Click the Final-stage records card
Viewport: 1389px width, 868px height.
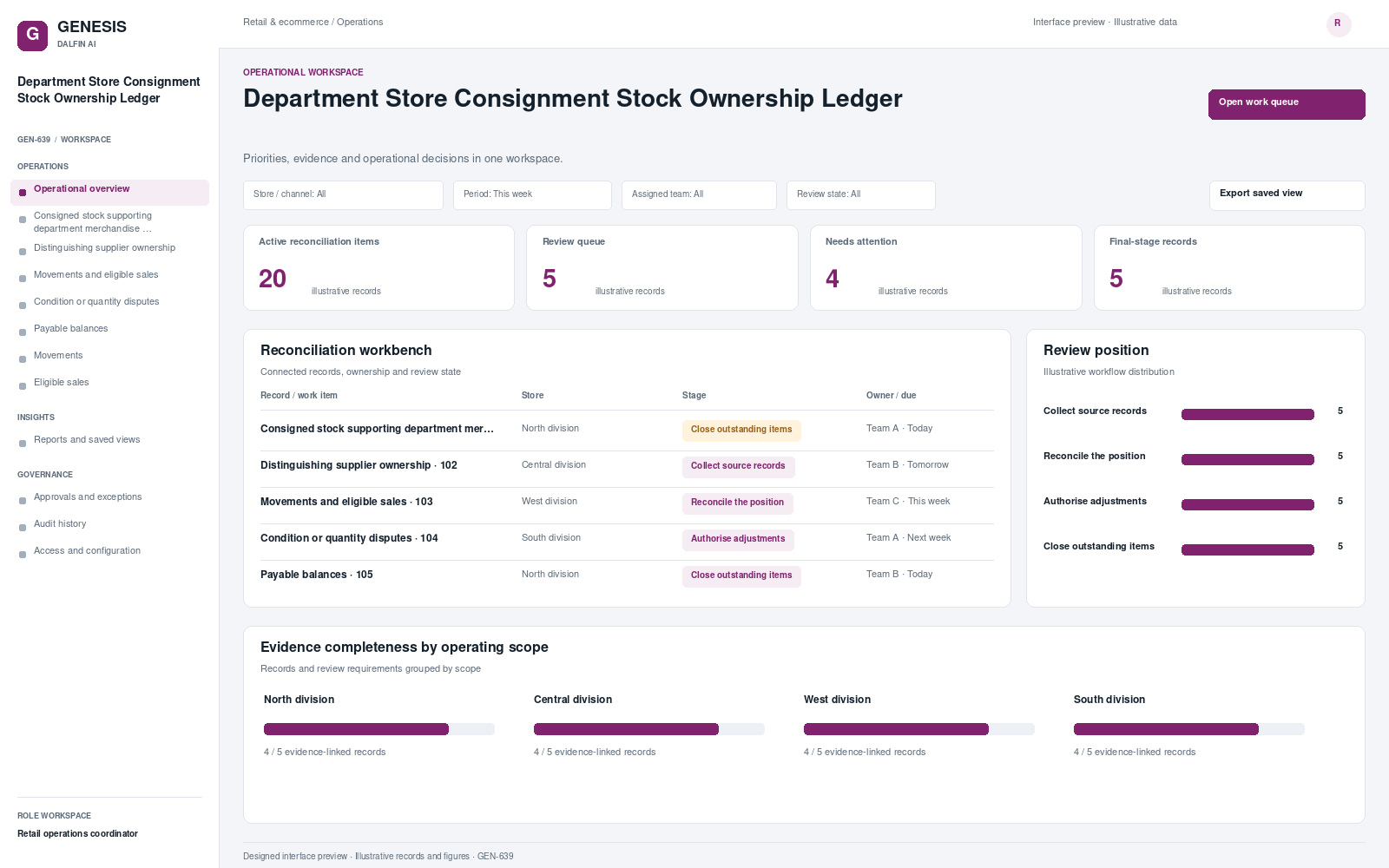(1229, 267)
